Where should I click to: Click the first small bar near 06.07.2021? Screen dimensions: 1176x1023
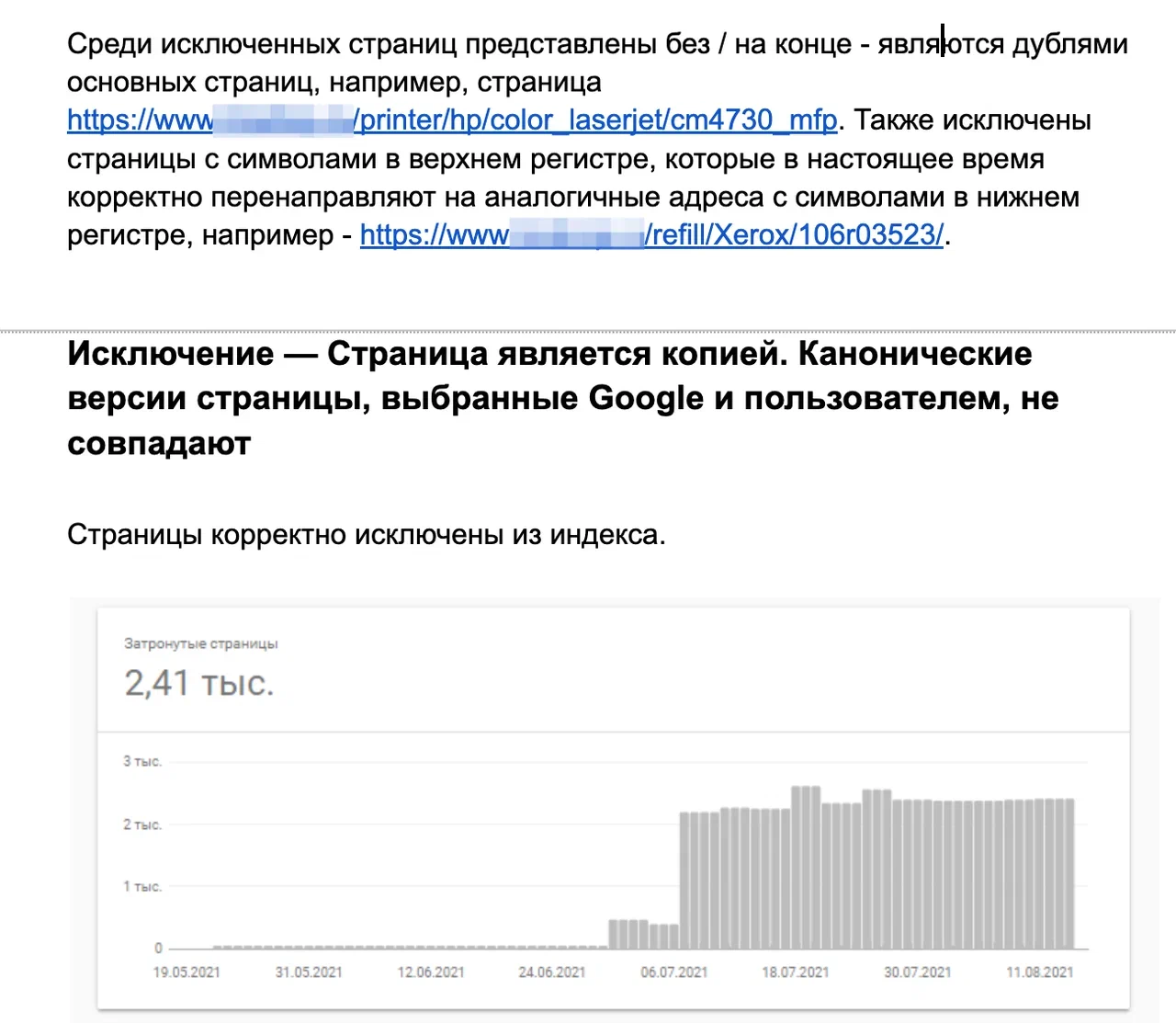[614, 933]
